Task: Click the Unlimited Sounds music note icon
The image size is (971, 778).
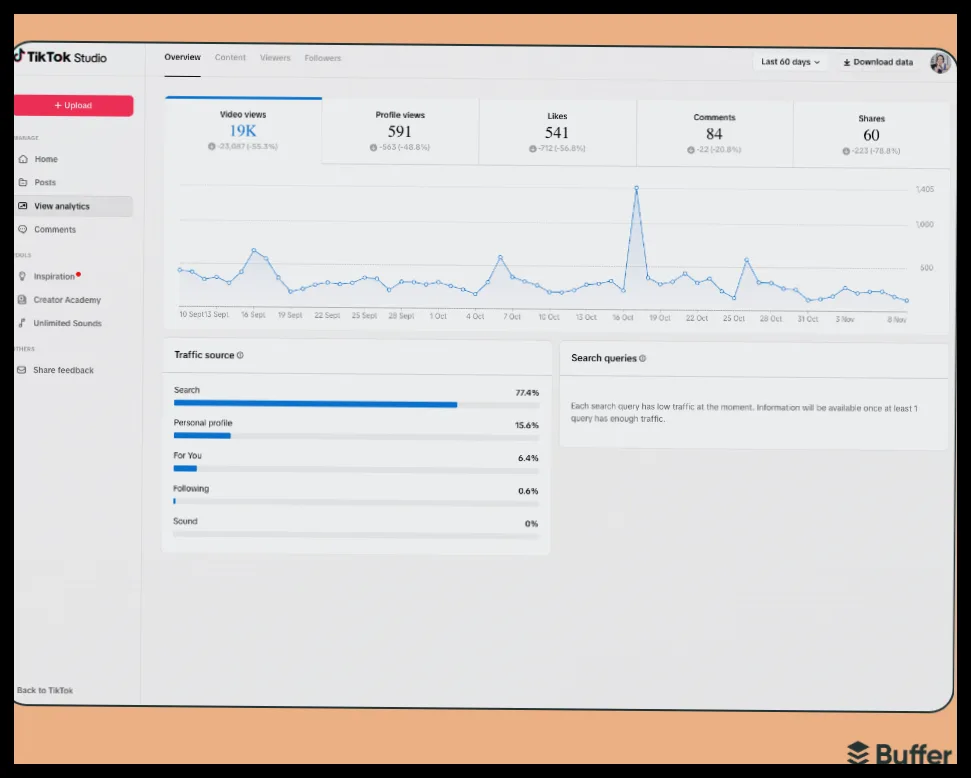Action: [22, 323]
